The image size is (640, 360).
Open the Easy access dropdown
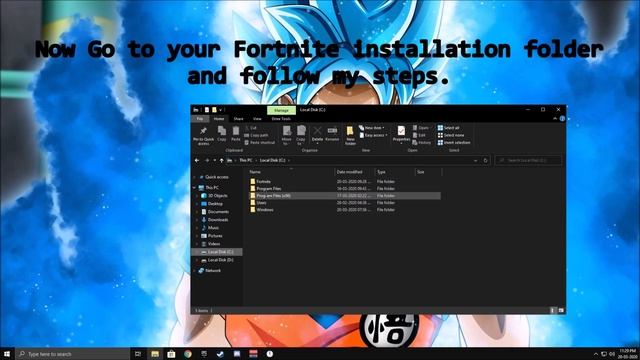pos(373,135)
